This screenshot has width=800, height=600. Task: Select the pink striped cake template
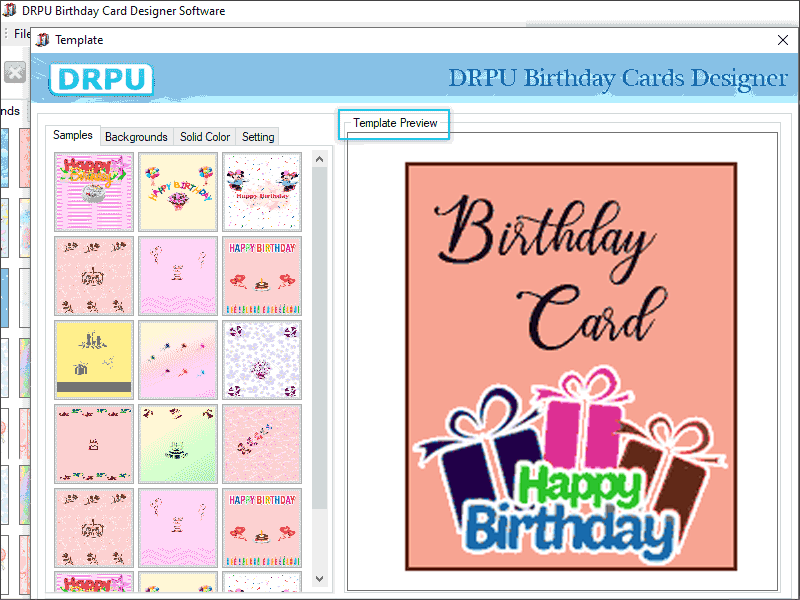coord(93,191)
